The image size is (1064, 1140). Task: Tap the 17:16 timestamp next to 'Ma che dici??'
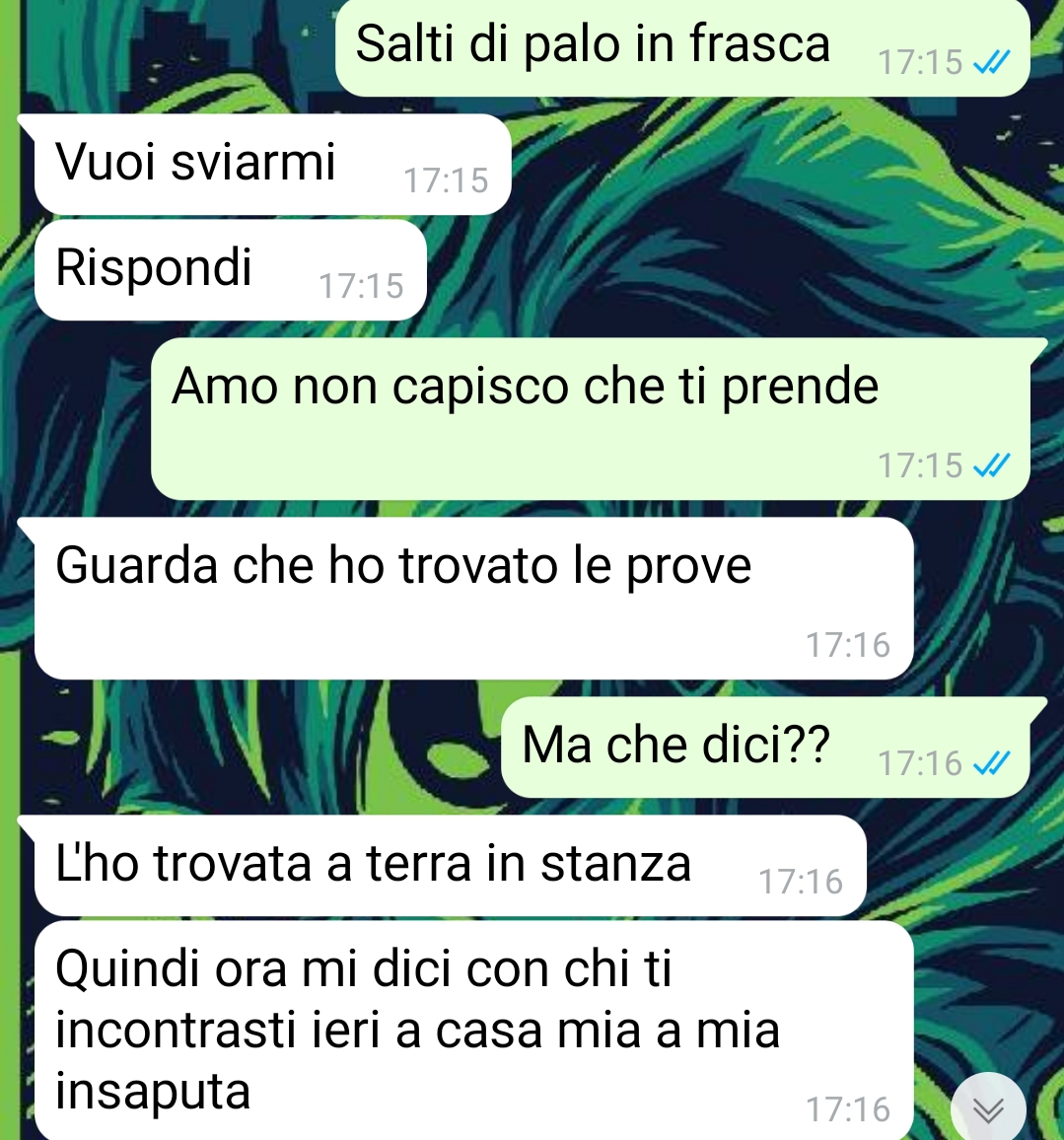tap(920, 763)
